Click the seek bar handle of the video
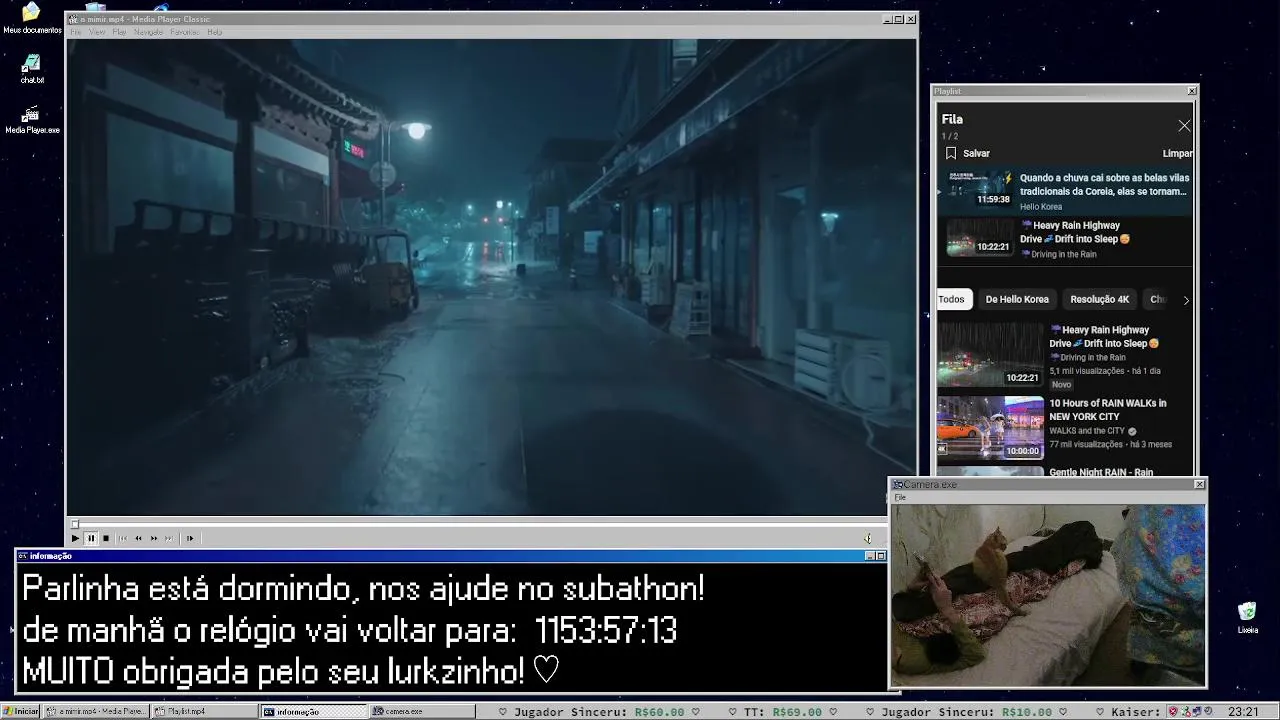 tap(74, 524)
